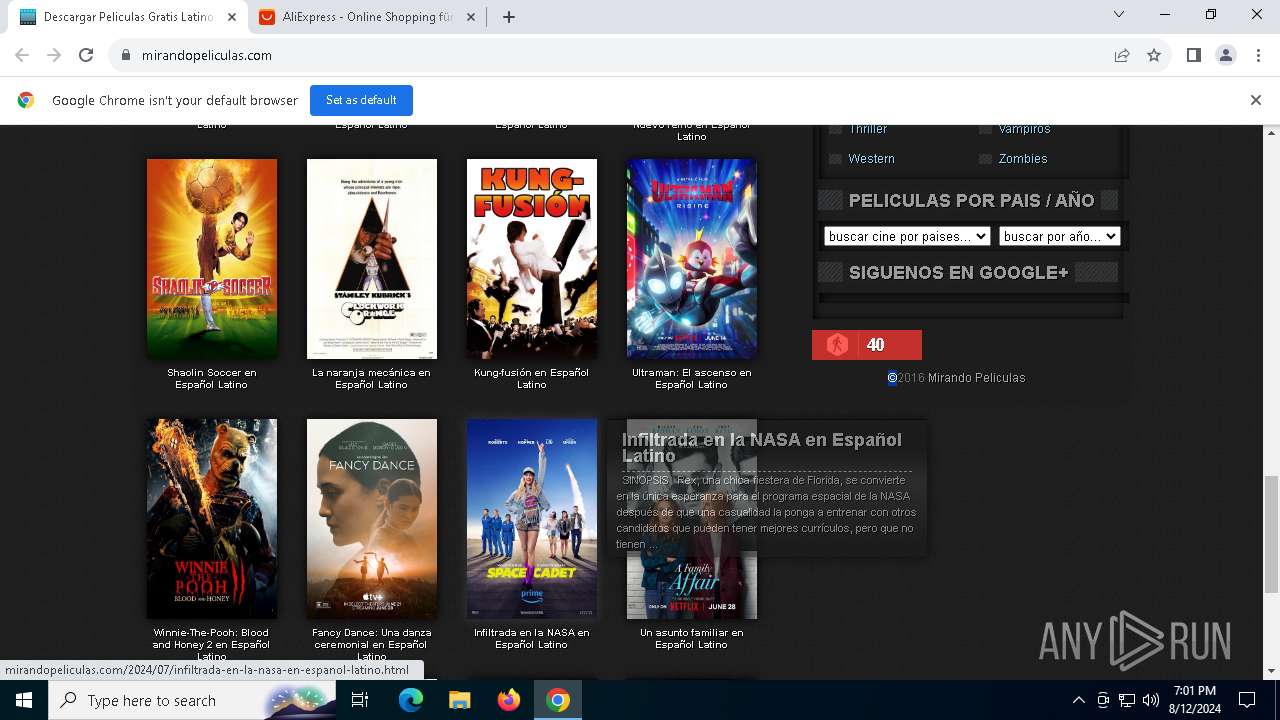Open the Windows notification center
Viewport: 1280px width, 720px height.
tap(1247, 700)
